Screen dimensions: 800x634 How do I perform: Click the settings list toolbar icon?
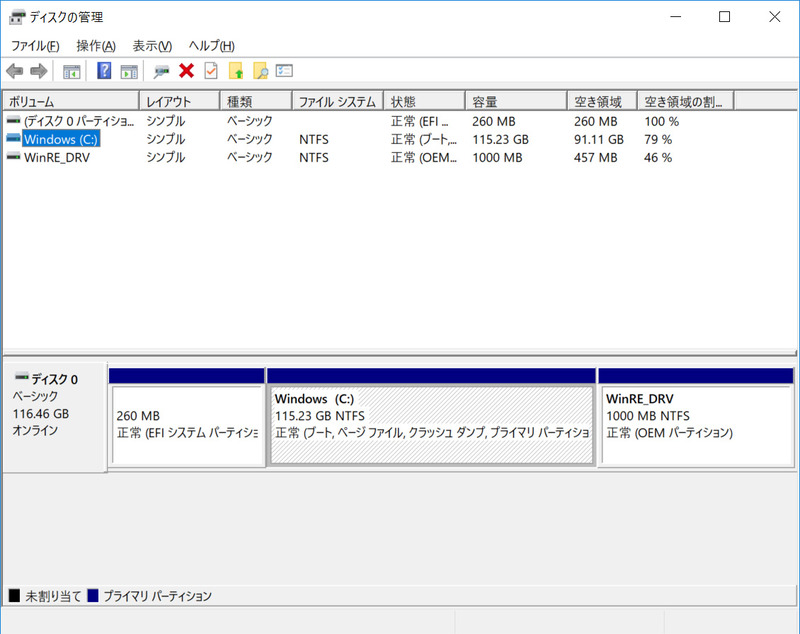284,70
